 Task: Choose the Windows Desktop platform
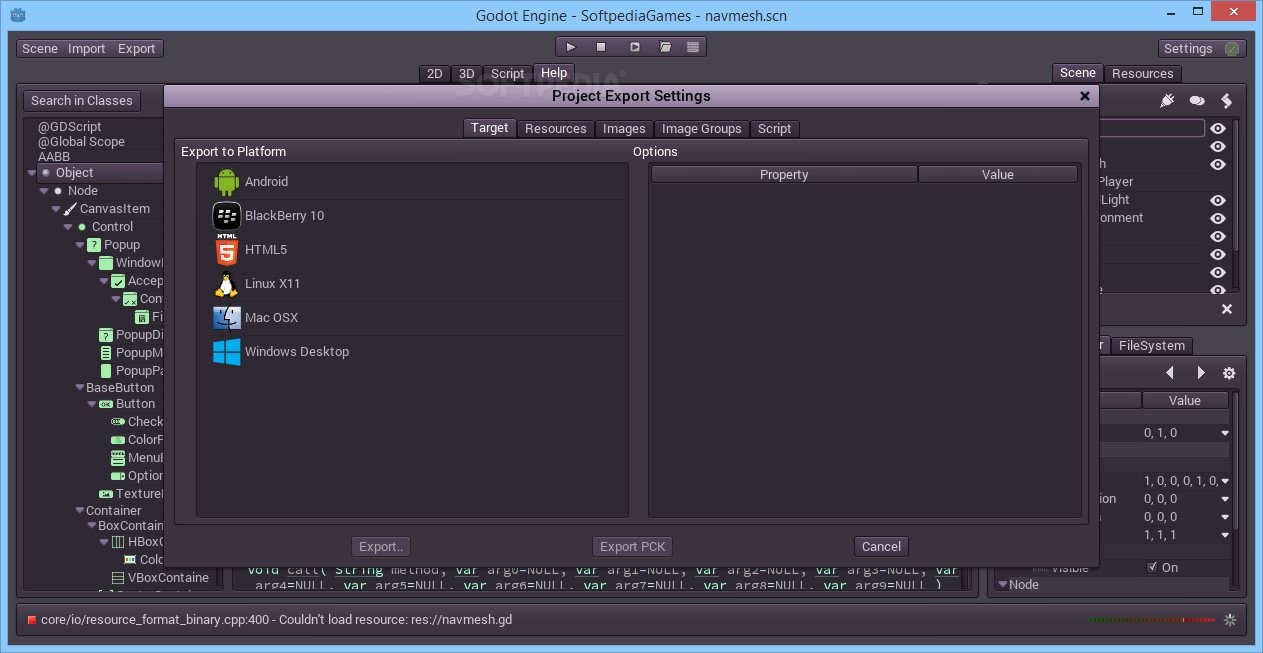[296, 351]
